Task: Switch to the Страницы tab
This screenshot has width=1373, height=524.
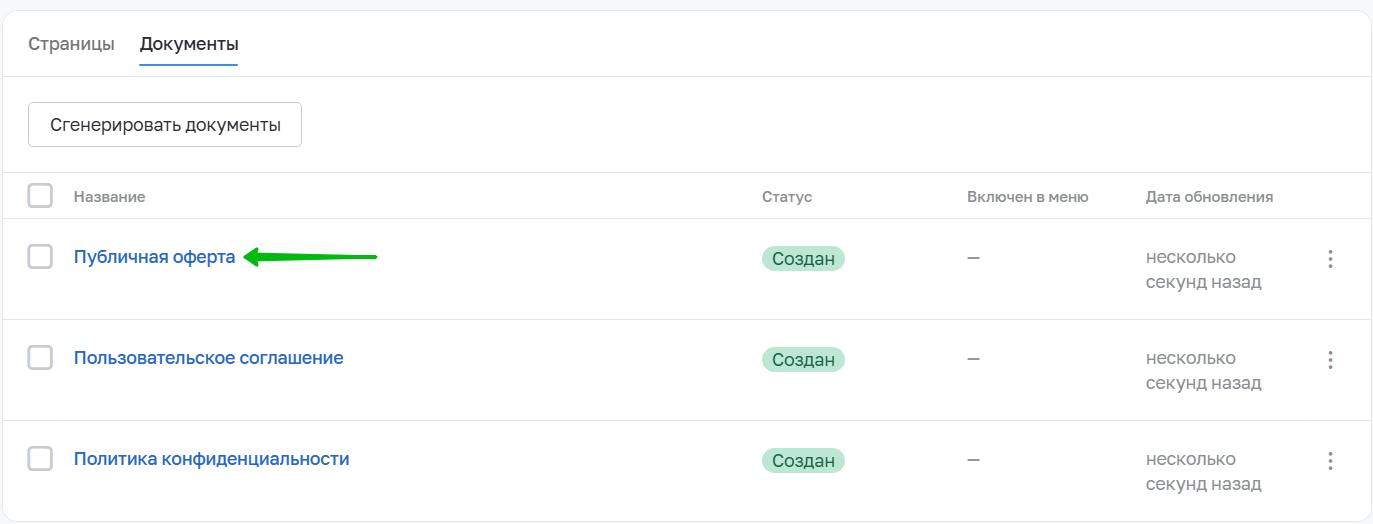Action: 71,44
